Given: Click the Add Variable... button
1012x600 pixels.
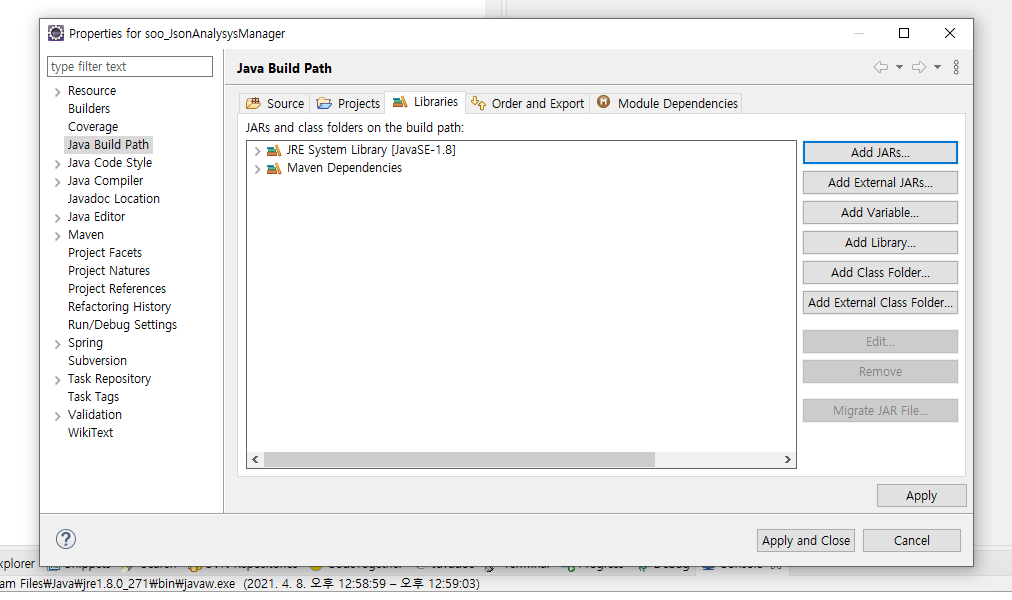Looking at the screenshot, I should [x=880, y=212].
